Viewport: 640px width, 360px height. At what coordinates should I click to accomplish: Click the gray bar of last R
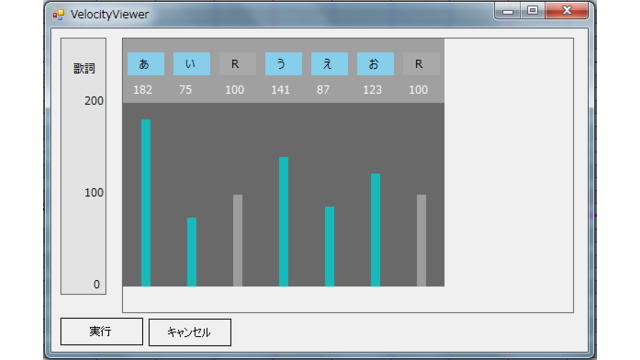tap(421, 240)
